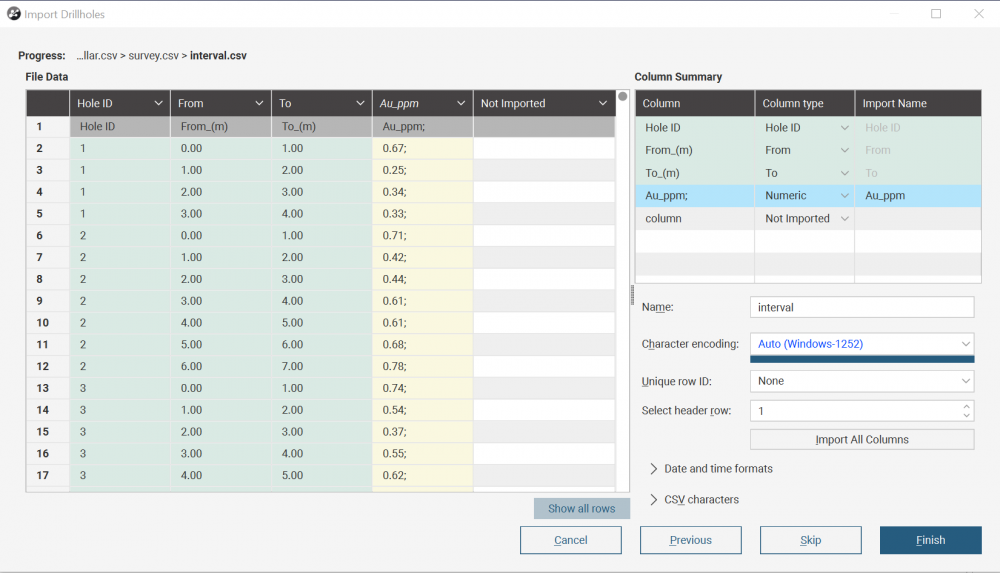Change column type of 'column' row
This screenshot has width=1000, height=573.
[x=805, y=218]
